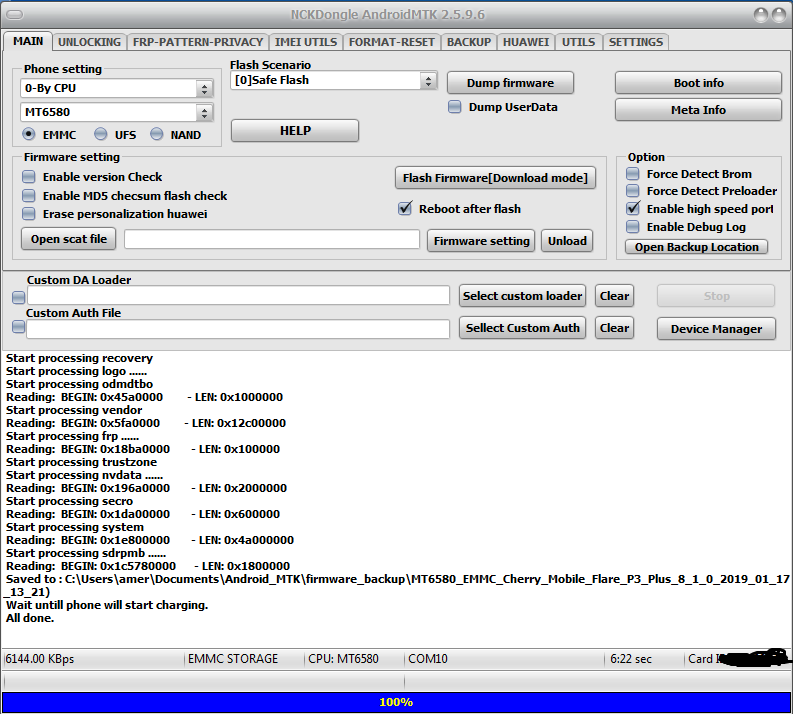Click Sellect Custom Auth button
Image resolution: width=793 pixels, height=714 pixels.
coord(522,328)
